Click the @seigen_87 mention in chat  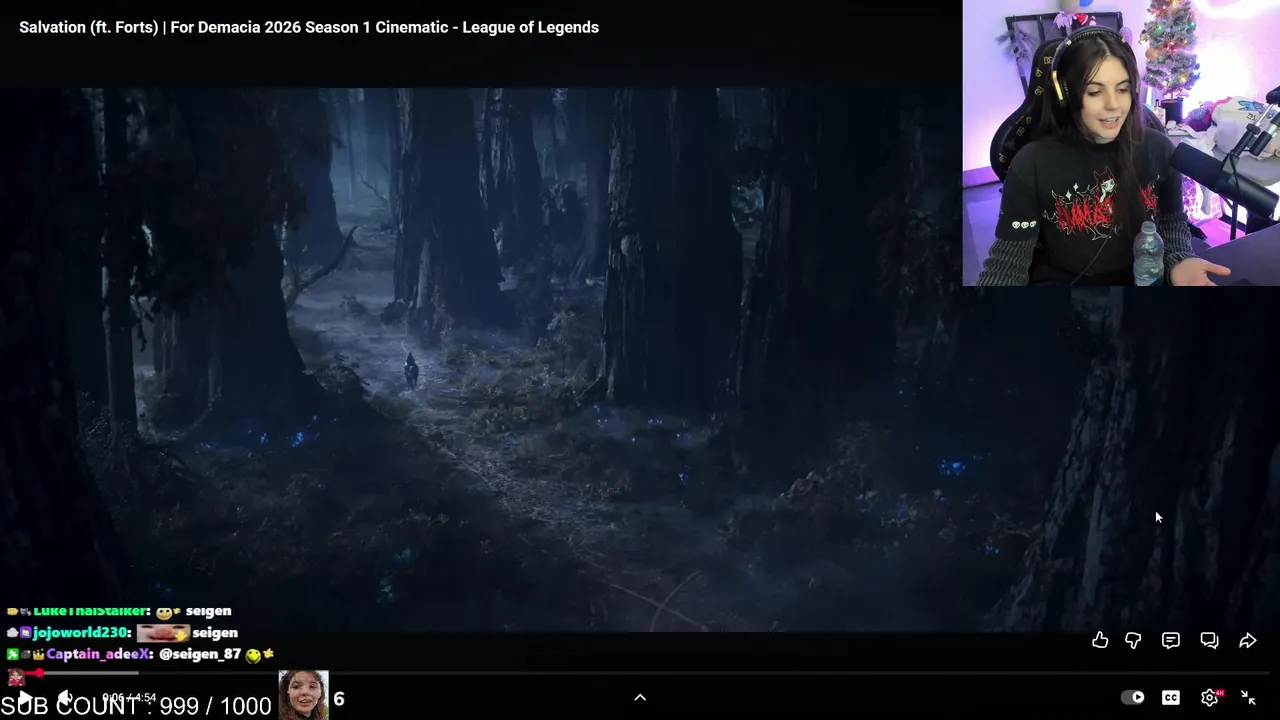click(200, 654)
